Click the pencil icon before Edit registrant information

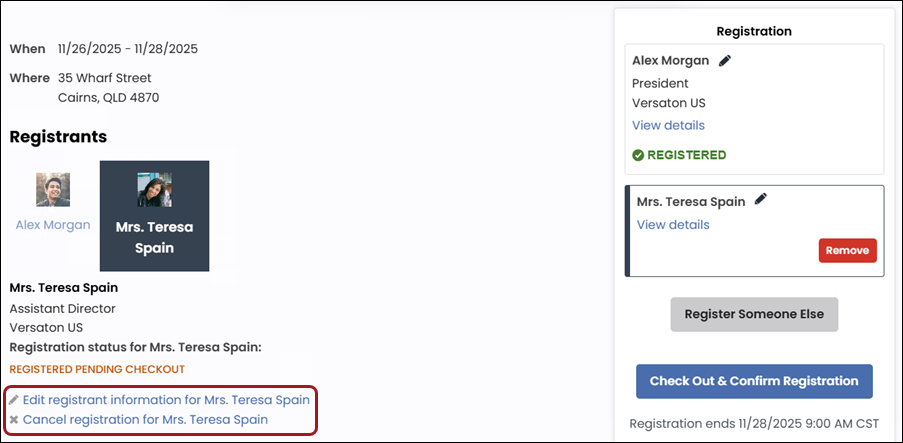tap(14, 400)
